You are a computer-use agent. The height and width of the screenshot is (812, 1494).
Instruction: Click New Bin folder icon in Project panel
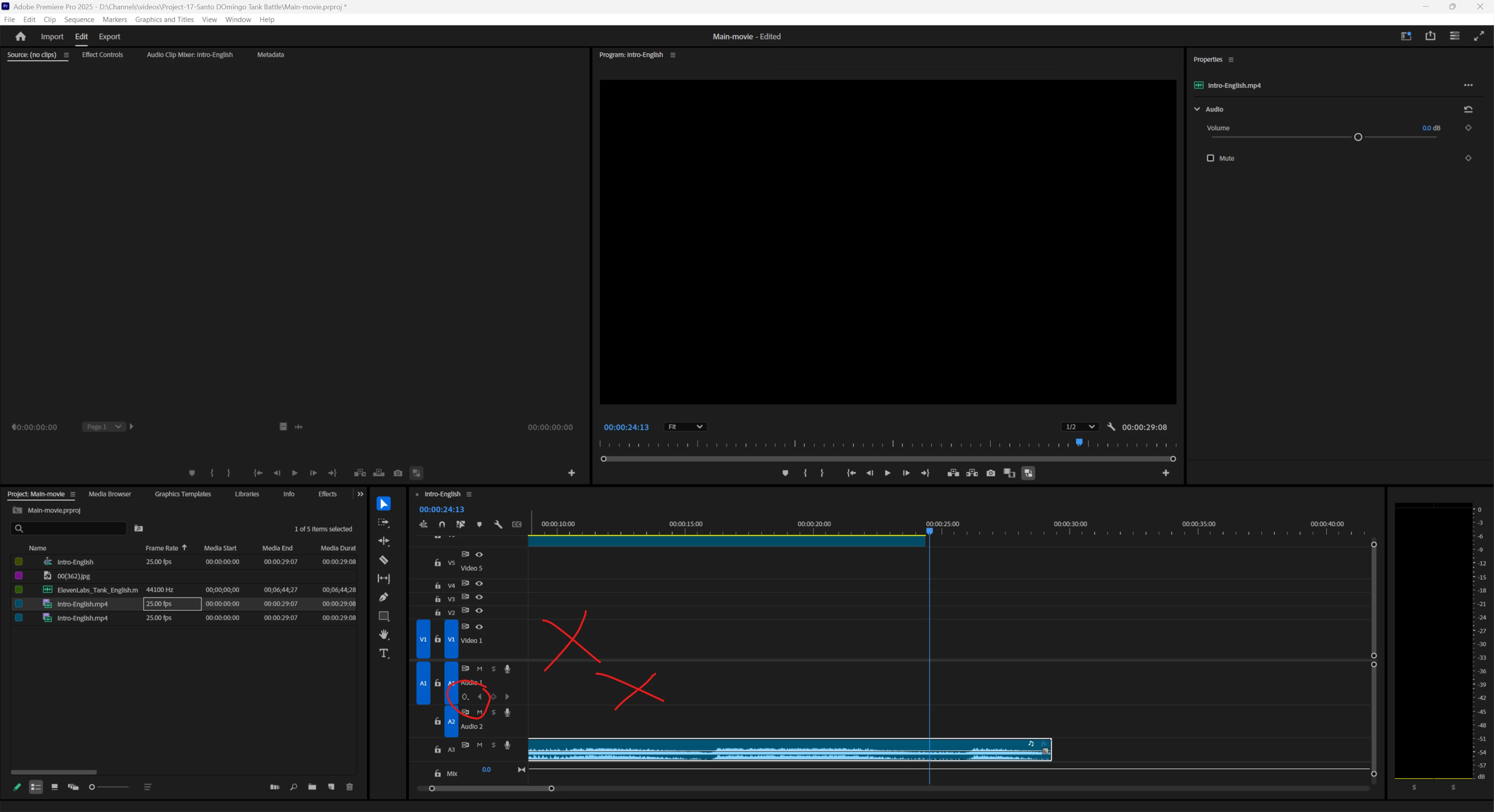[312, 787]
